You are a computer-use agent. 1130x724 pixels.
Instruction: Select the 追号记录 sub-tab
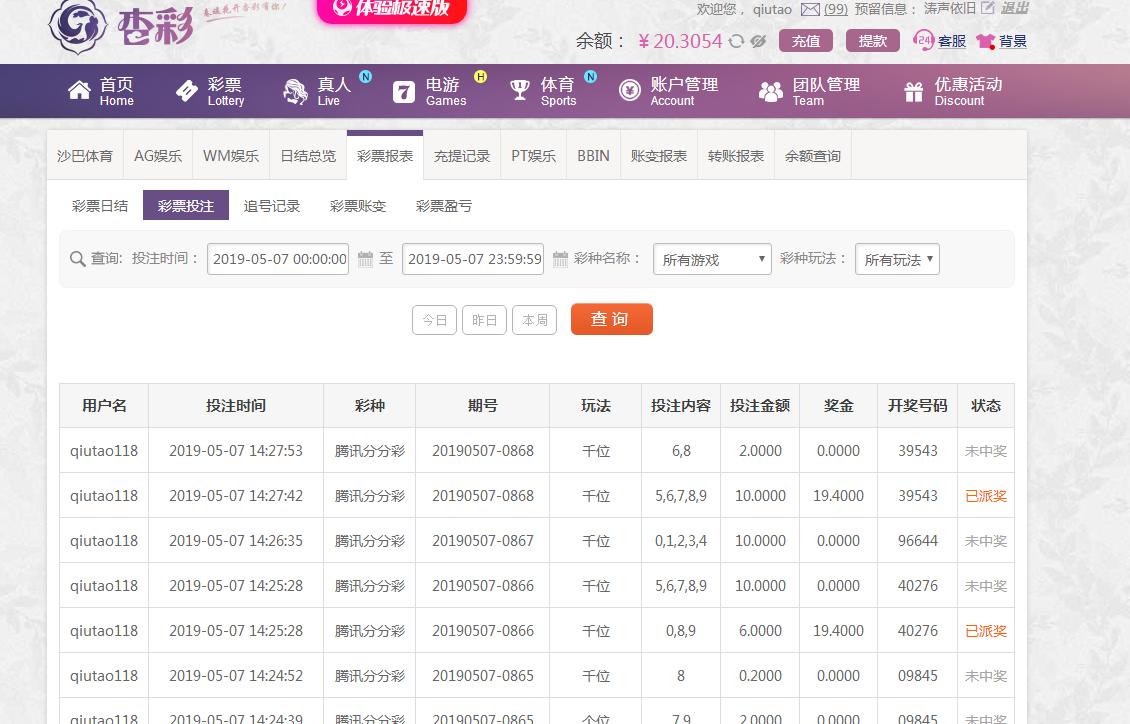(x=272, y=206)
